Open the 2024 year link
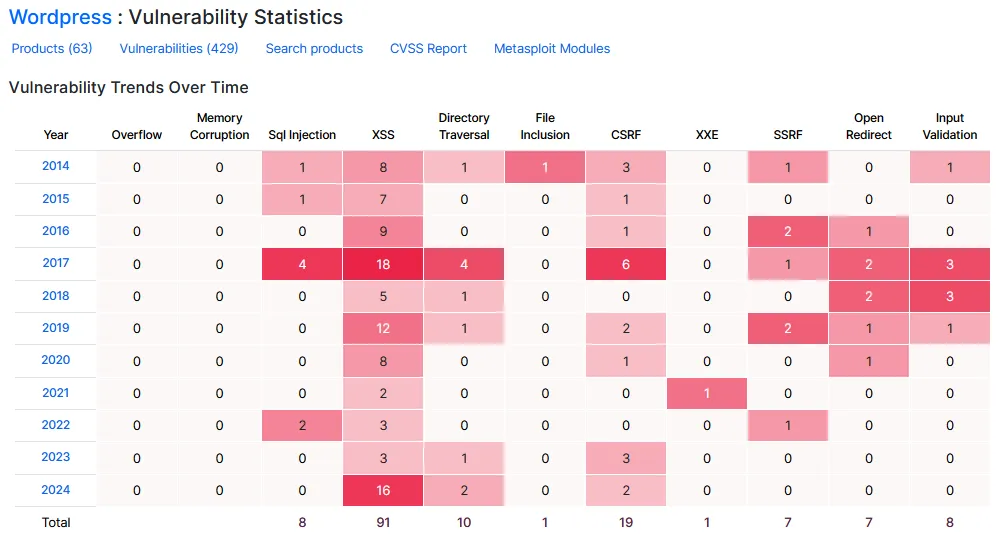This screenshot has width=1007, height=546. coord(56,490)
